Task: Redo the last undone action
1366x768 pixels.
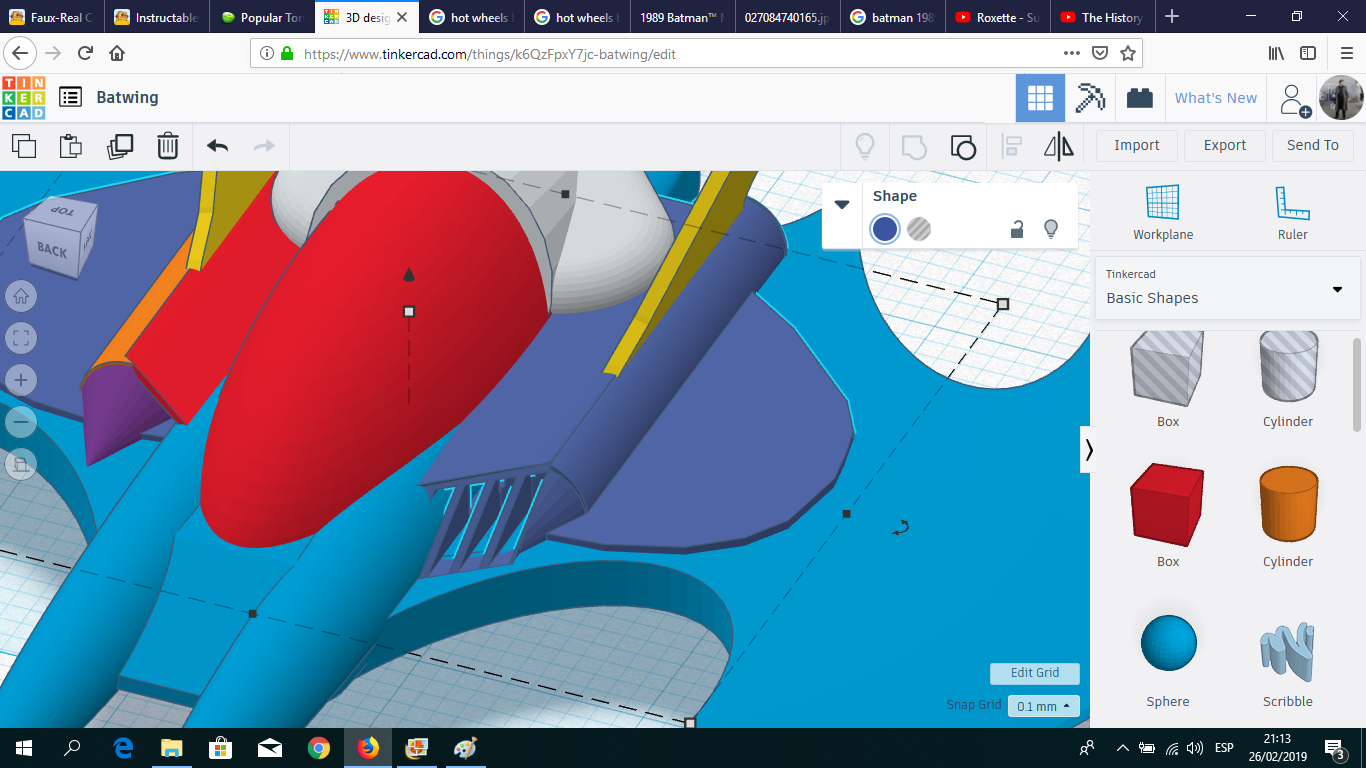Action: point(264,146)
